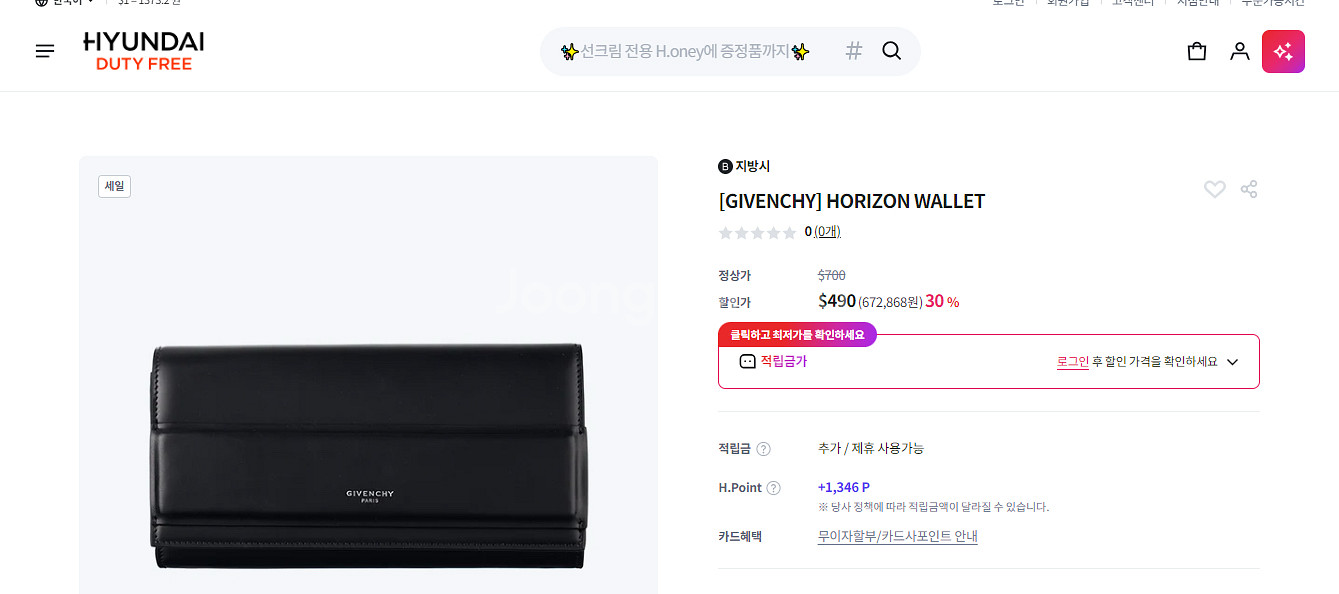Click the Hyundai Duty Free logo
Screen dimensions: 1339x594
pyautogui.click(x=144, y=51)
